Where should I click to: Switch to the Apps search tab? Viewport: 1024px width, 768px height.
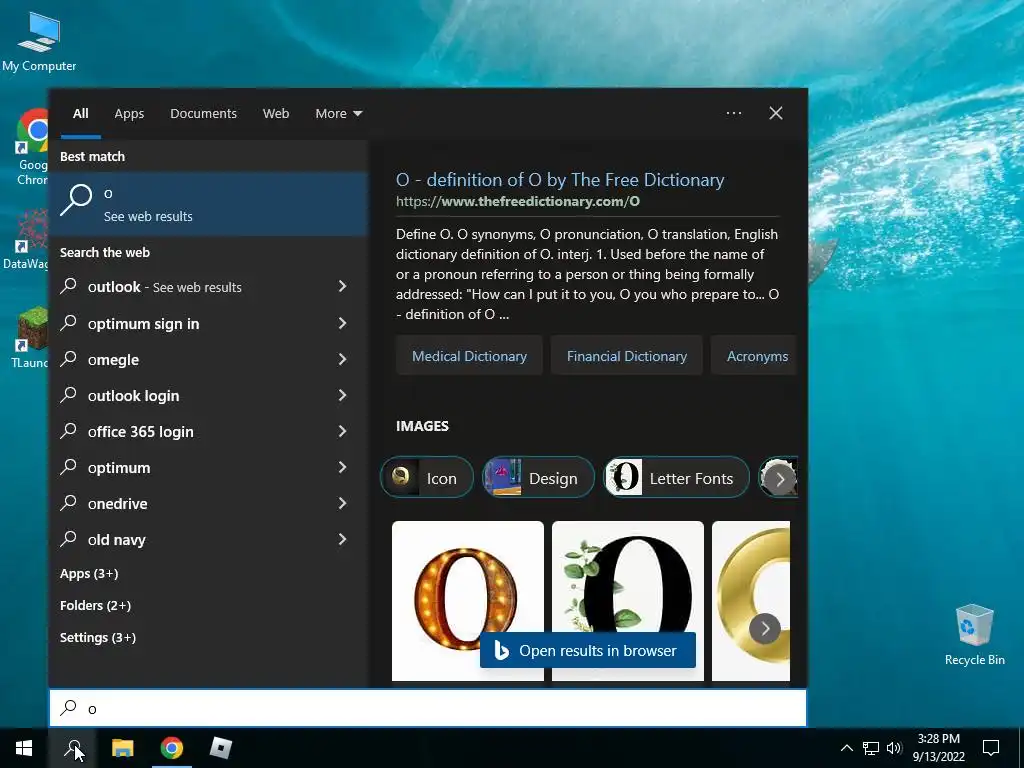[x=129, y=114]
